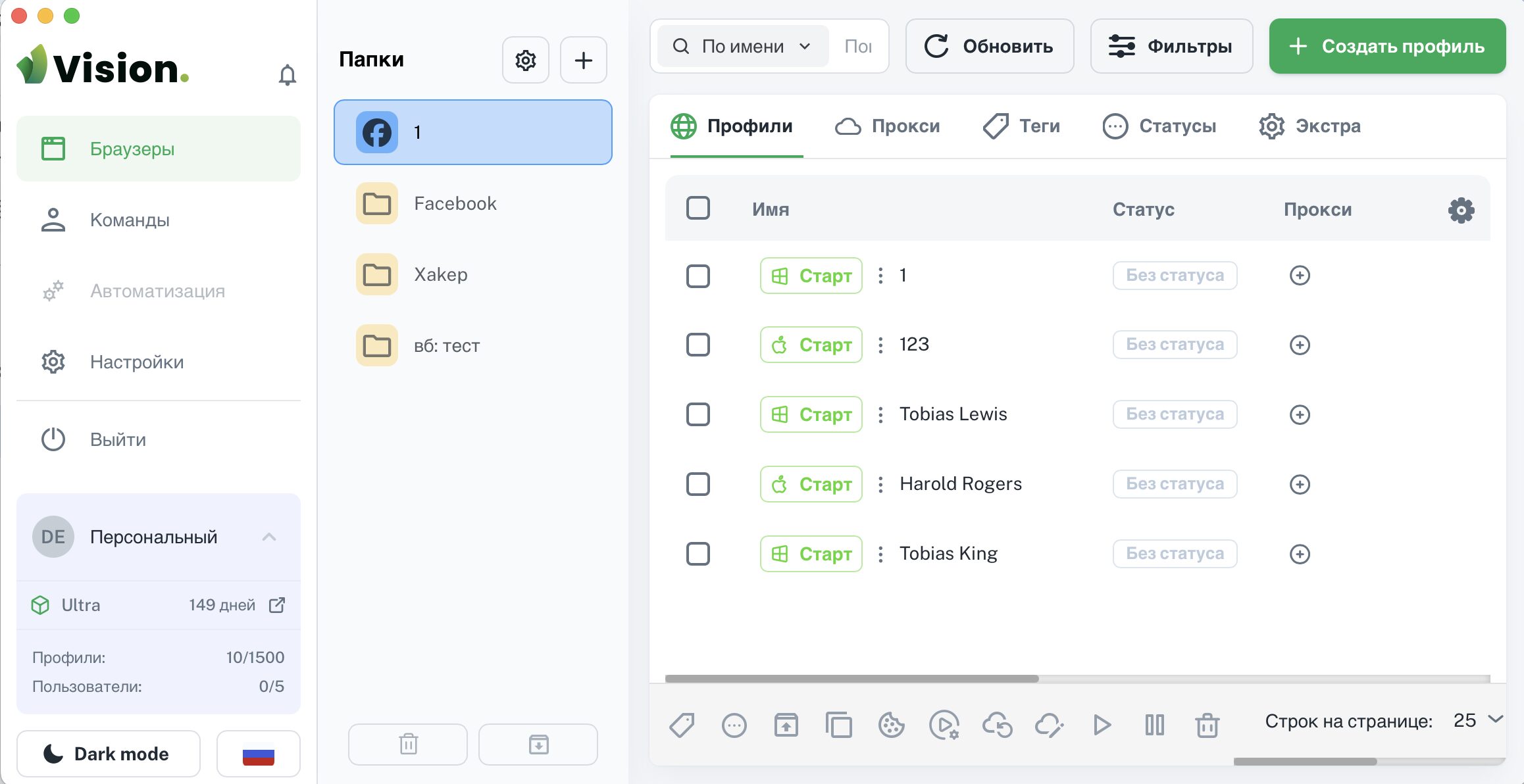
Task: Click the Обновить refresh button
Action: (x=990, y=46)
